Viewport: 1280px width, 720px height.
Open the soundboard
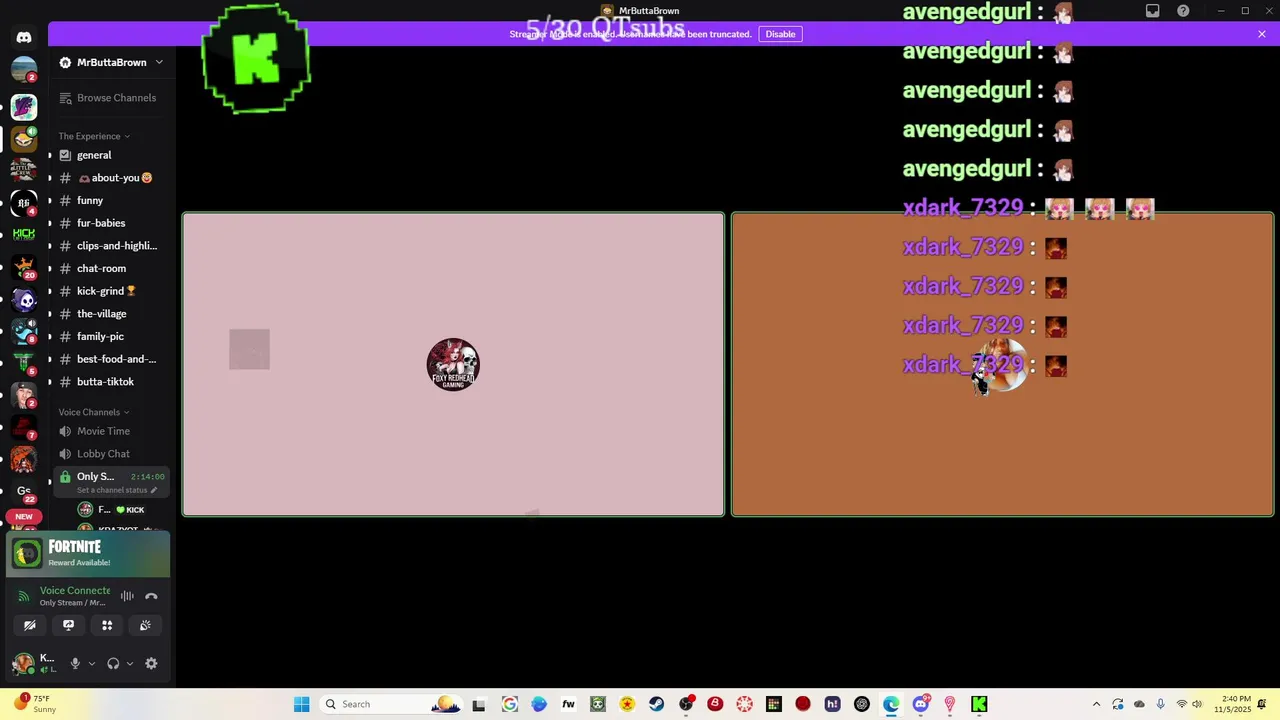pos(145,625)
